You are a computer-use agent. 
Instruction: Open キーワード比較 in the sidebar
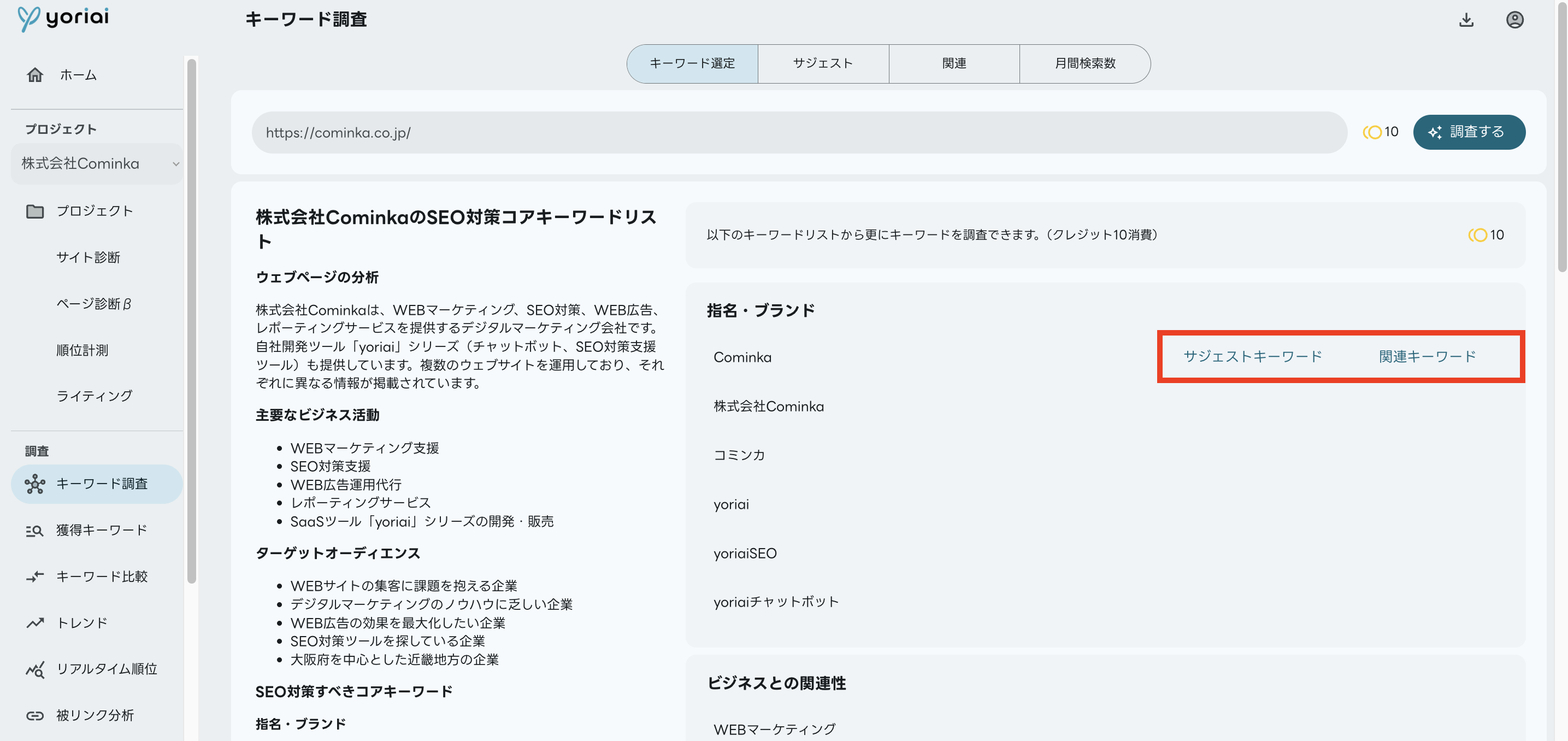pos(97,577)
